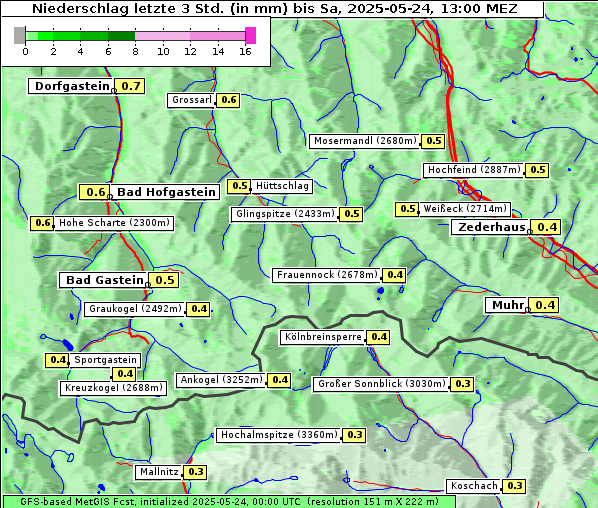598x508 pixels.
Task: Click the dark green 6-8 legend segment
Action: (122, 36)
